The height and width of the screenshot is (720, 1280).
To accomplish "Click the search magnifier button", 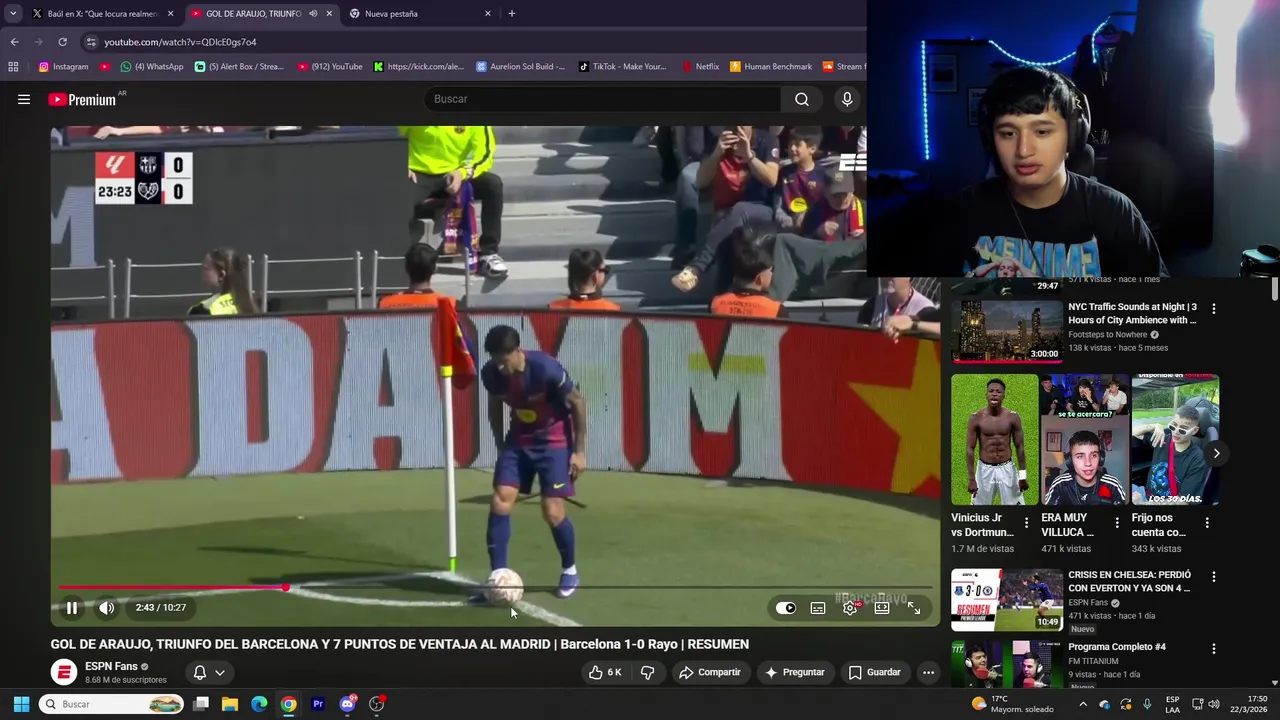I will (802, 99).
